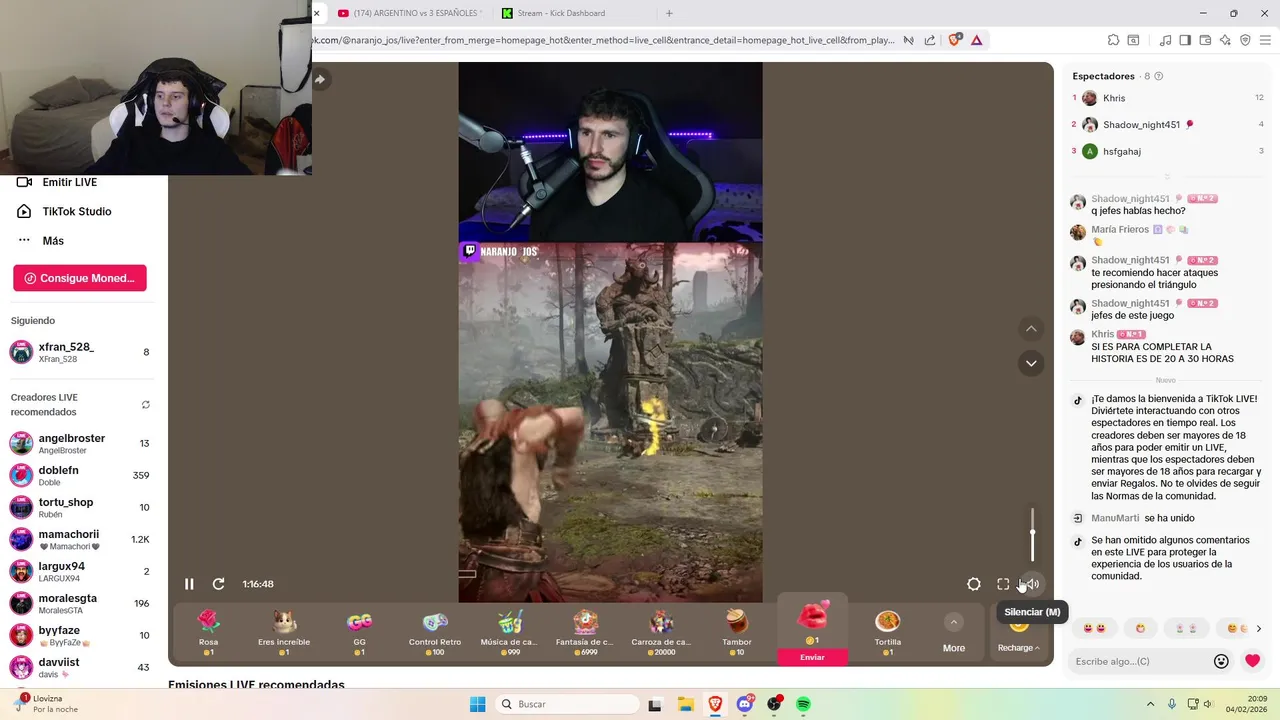The width and height of the screenshot is (1280, 720).
Task: Toggle the browser sidebar panel
Action: (1185, 40)
